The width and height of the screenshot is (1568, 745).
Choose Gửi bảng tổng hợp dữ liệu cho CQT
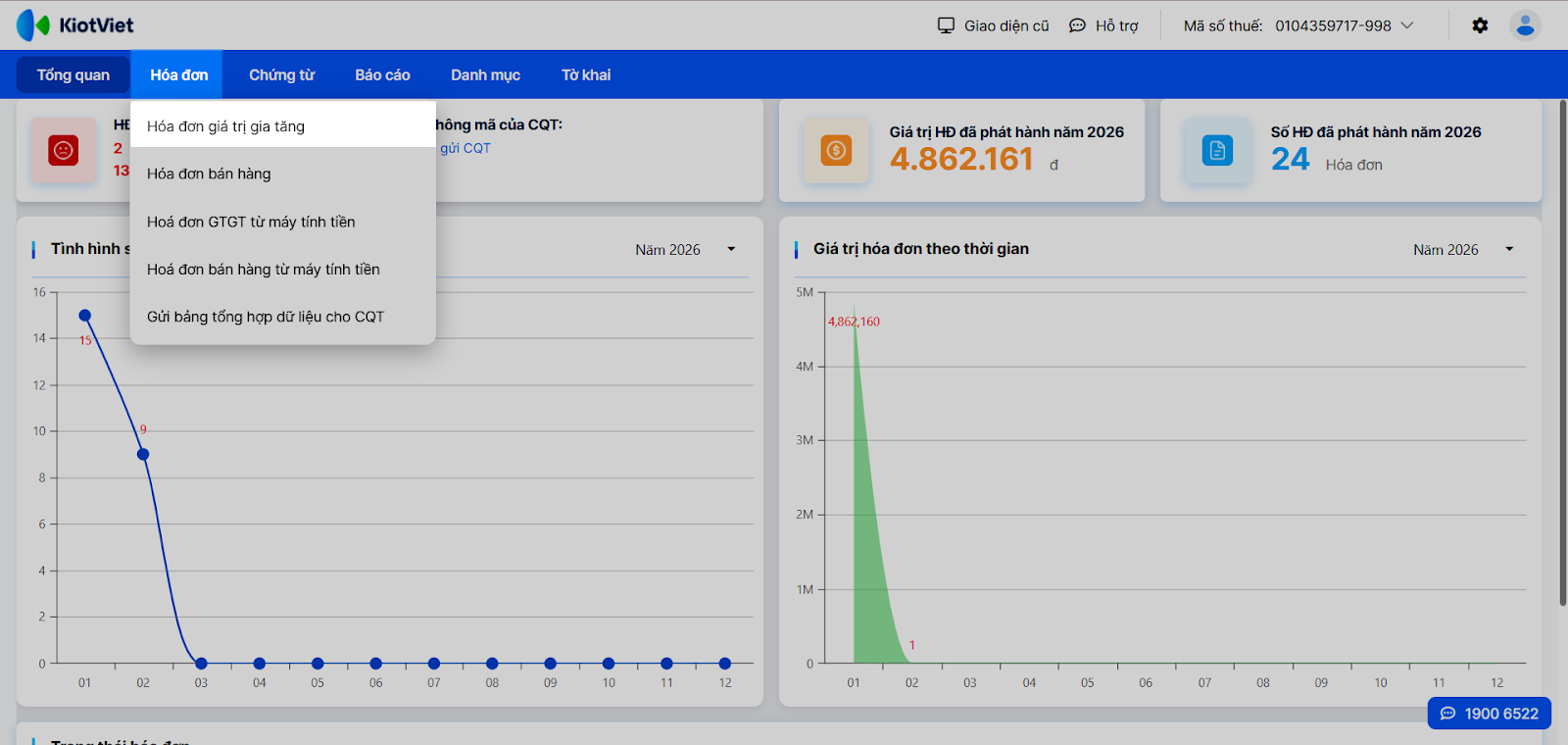[x=266, y=317]
